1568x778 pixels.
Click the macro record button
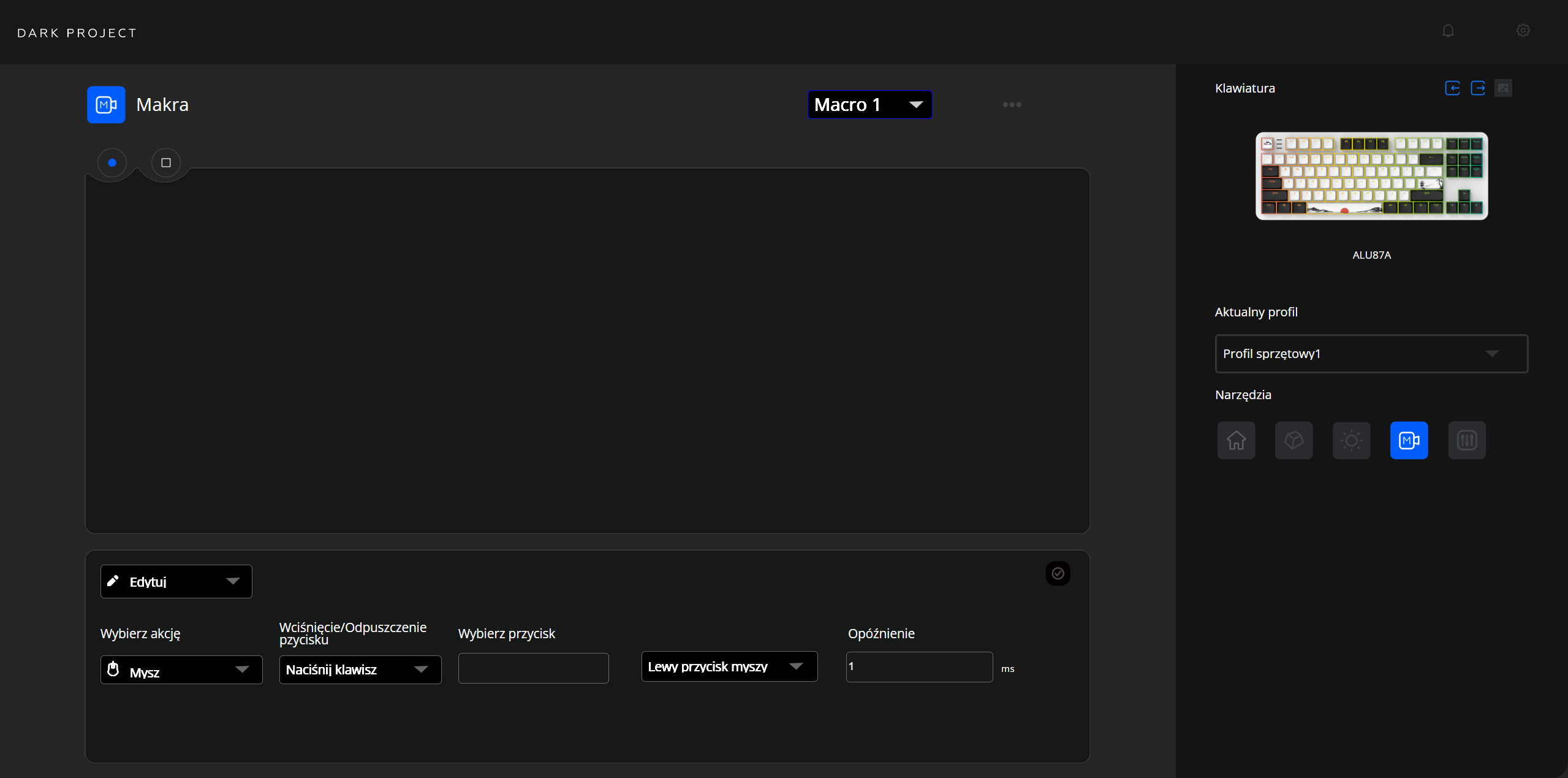click(112, 162)
